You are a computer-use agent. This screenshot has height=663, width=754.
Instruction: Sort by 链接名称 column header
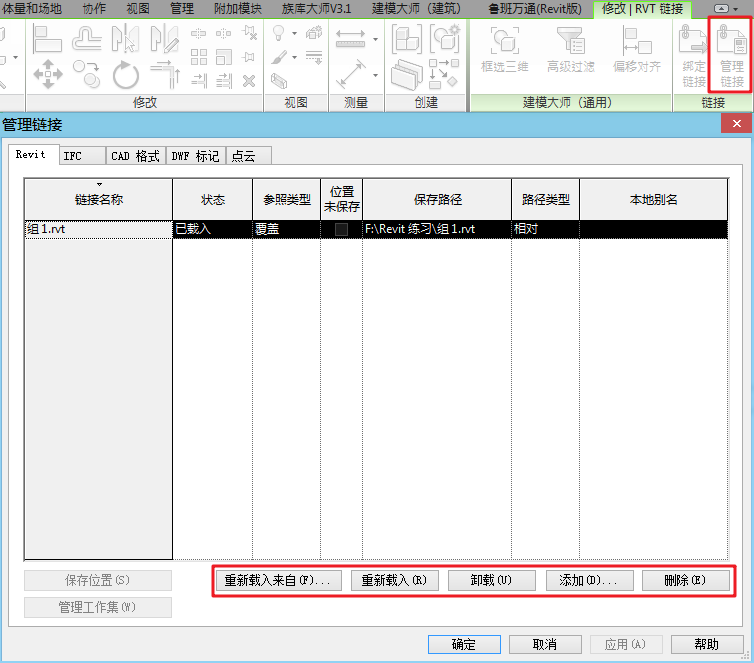[99, 199]
